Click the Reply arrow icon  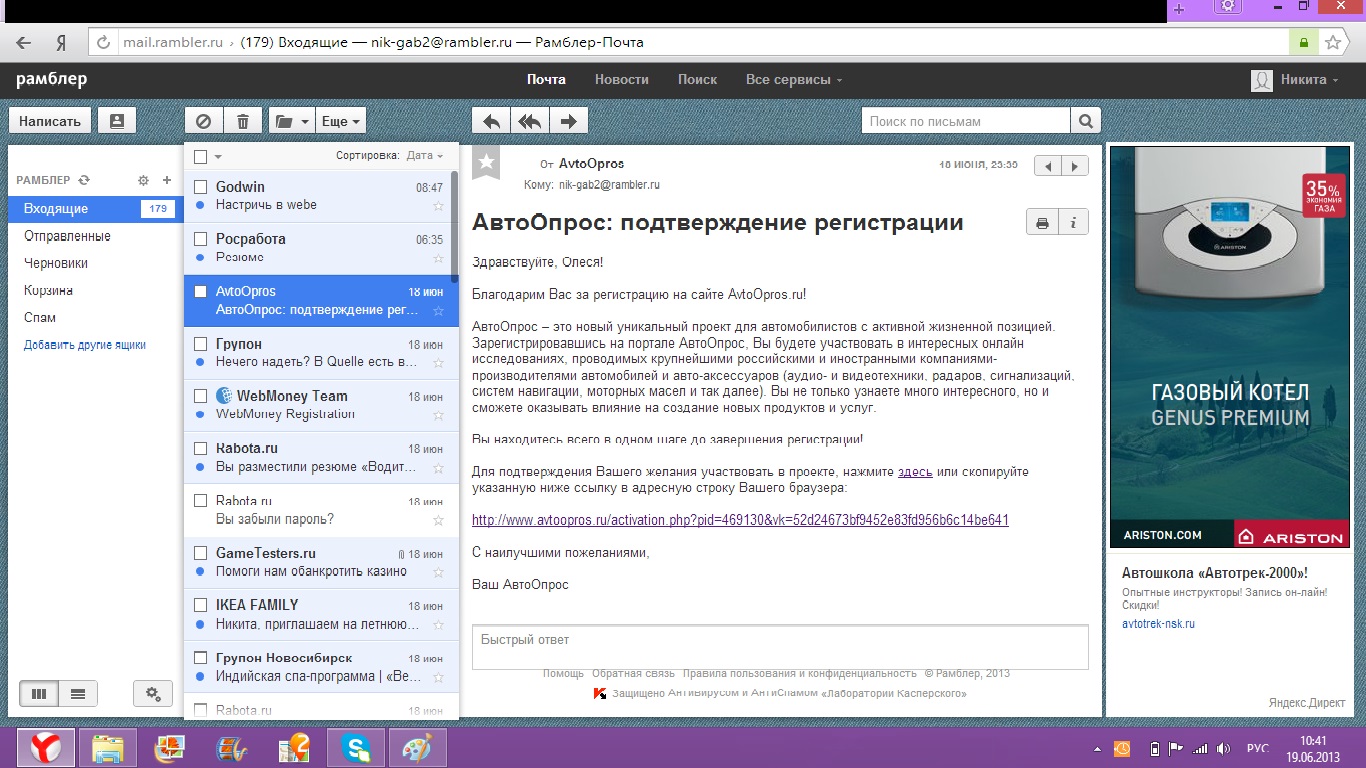tap(491, 121)
